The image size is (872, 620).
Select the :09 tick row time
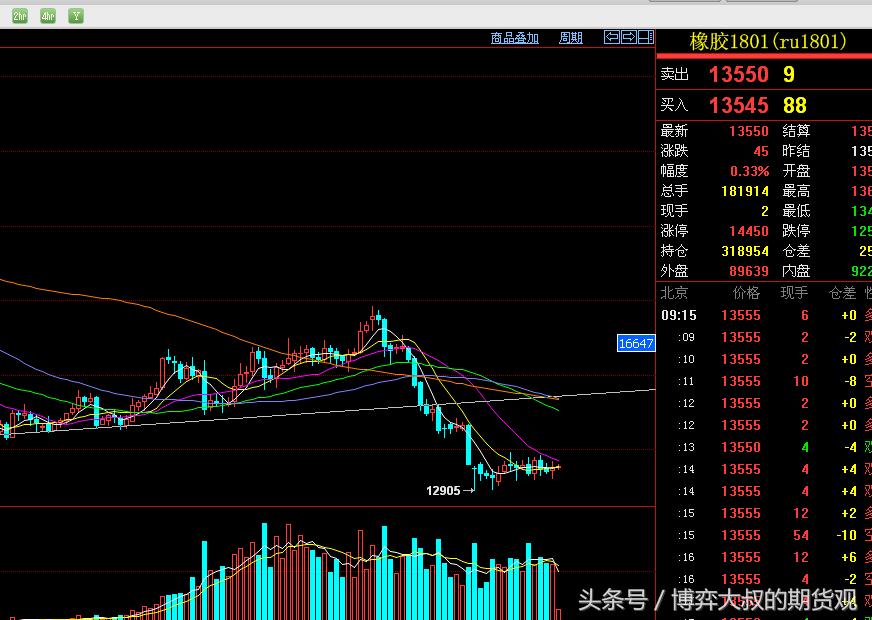(x=686, y=338)
